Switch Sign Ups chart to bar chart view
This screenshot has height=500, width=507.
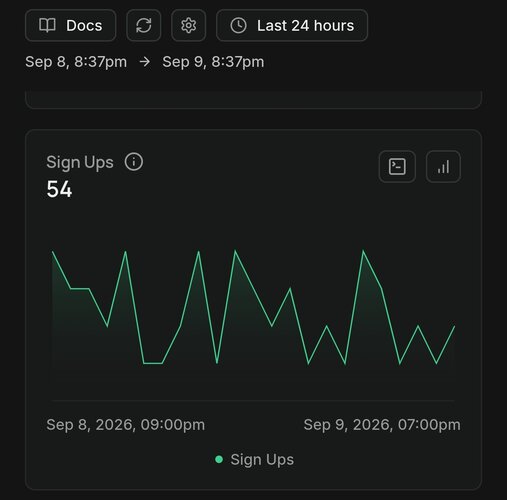[x=443, y=166]
